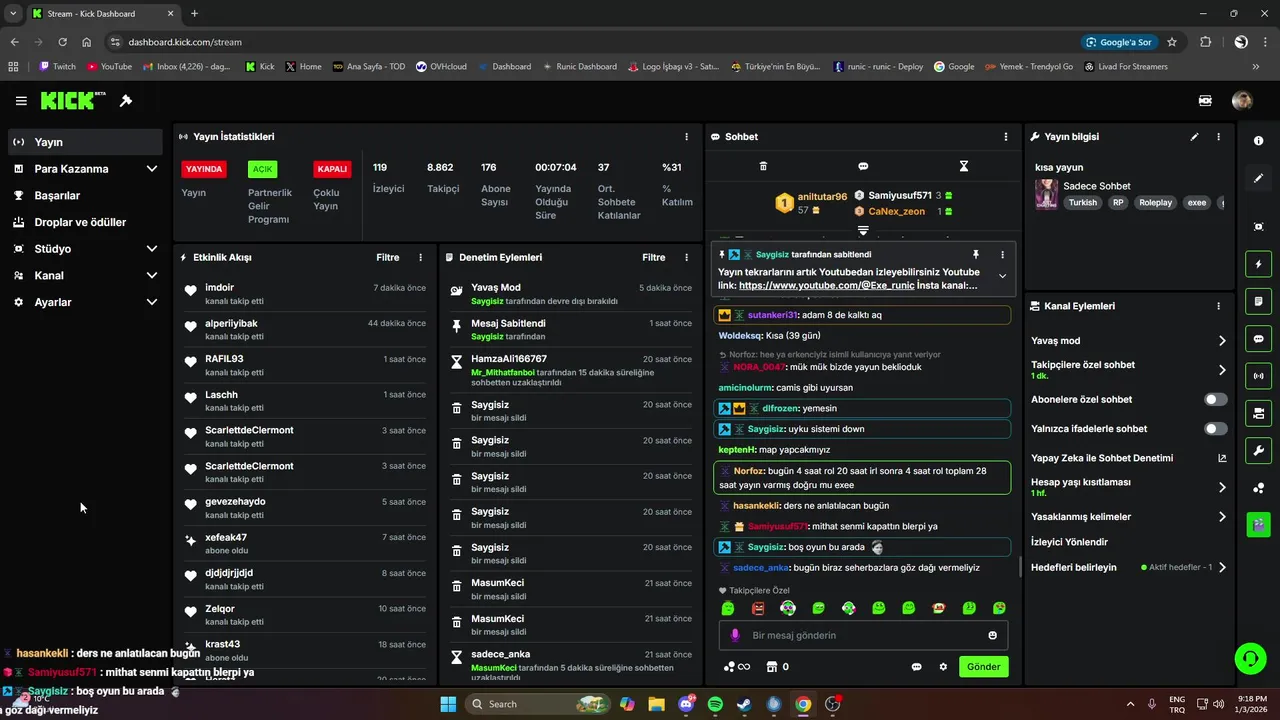Click the green support headset button
The image size is (1280, 720).
tap(1250, 658)
